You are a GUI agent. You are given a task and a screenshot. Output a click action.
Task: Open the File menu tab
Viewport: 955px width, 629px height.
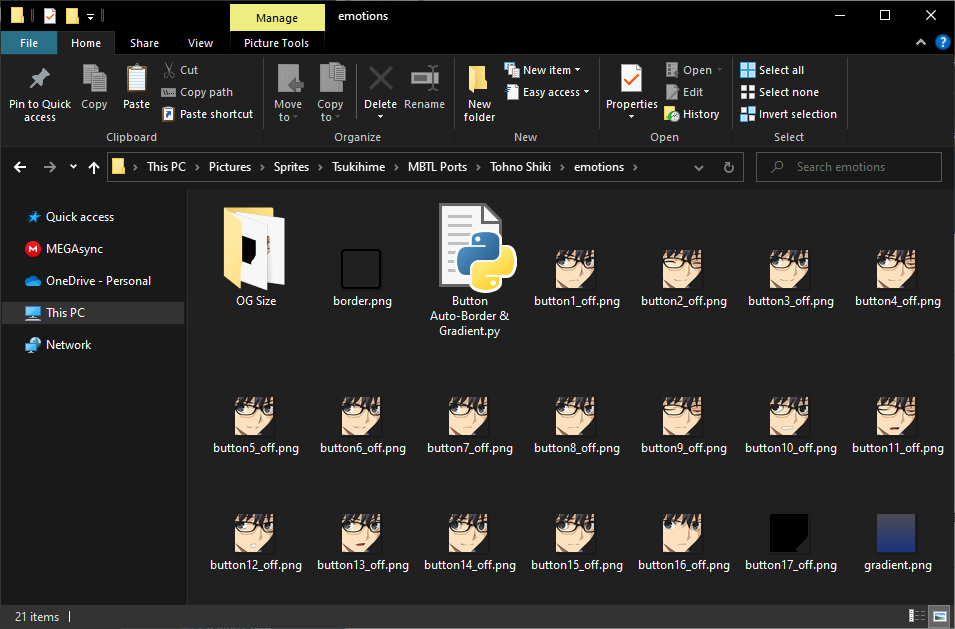point(29,43)
